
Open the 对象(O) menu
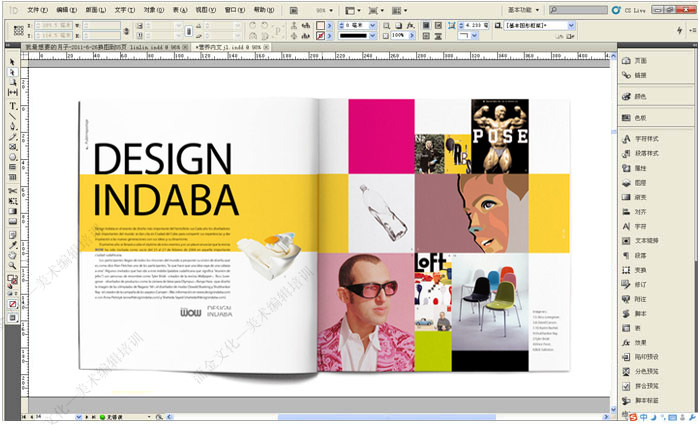pyautogui.click(x=154, y=10)
